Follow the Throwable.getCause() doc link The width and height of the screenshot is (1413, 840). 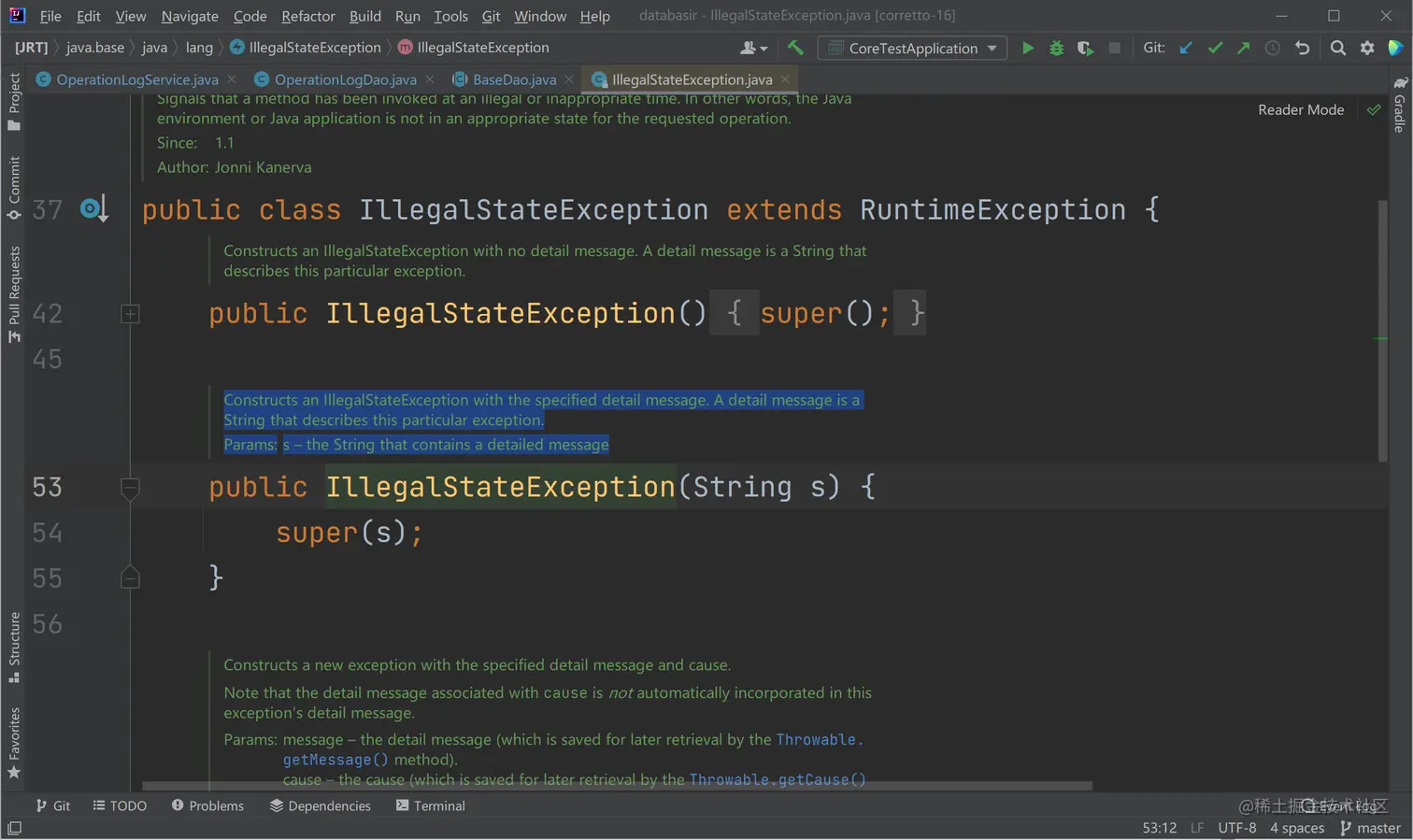(x=778, y=779)
